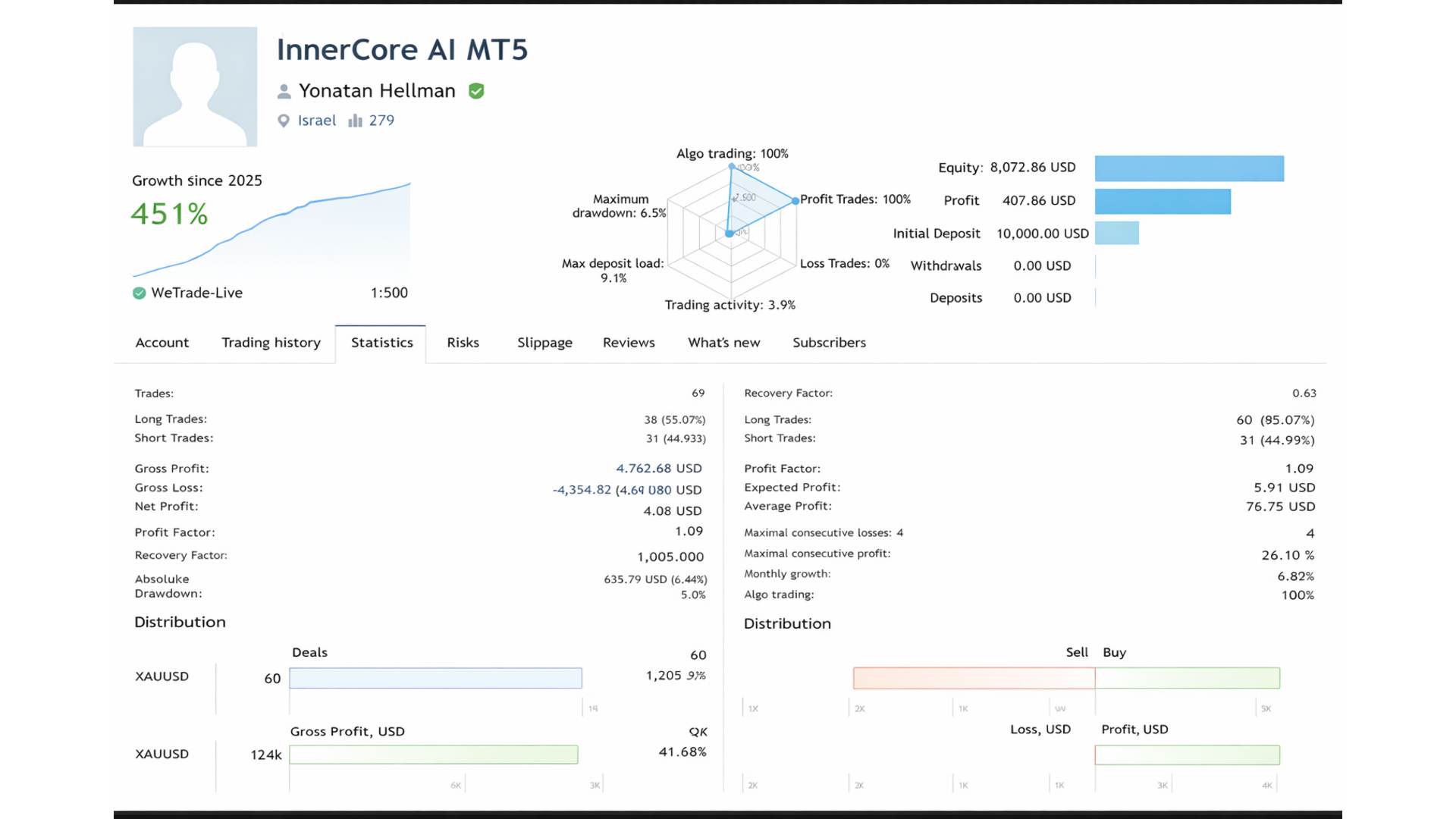Open the What's new tab
Viewport: 1456px width, 819px height.
coord(723,343)
